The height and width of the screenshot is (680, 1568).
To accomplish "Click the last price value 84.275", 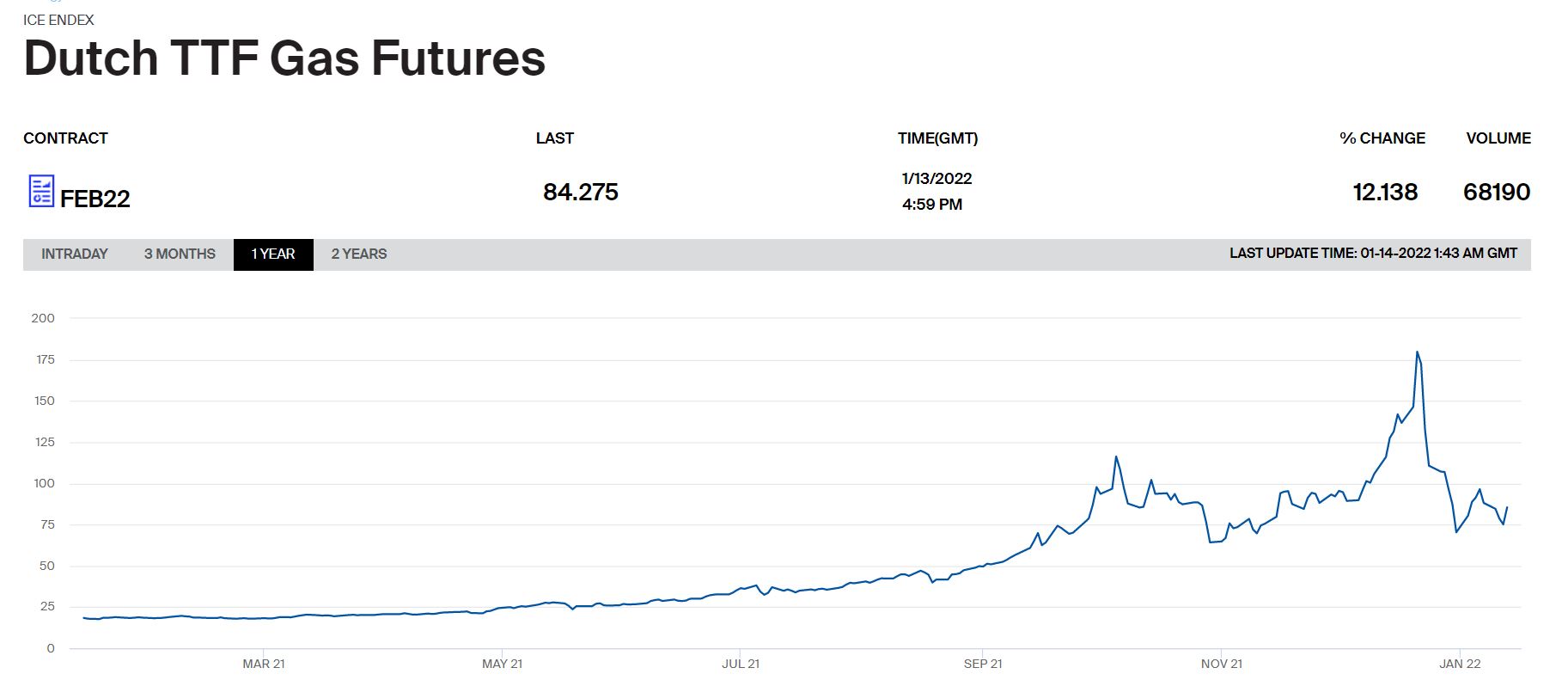I will [581, 192].
